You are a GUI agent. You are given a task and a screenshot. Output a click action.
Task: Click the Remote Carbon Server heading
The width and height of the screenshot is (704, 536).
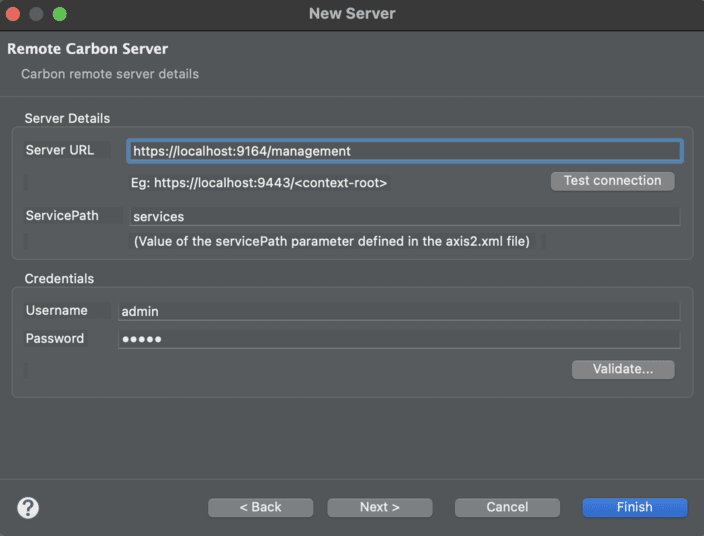coord(88,48)
